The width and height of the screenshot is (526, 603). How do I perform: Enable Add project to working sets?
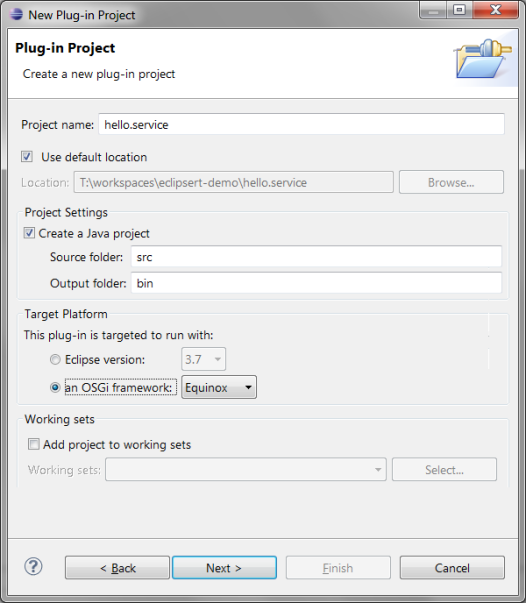(x=34, y=444)
